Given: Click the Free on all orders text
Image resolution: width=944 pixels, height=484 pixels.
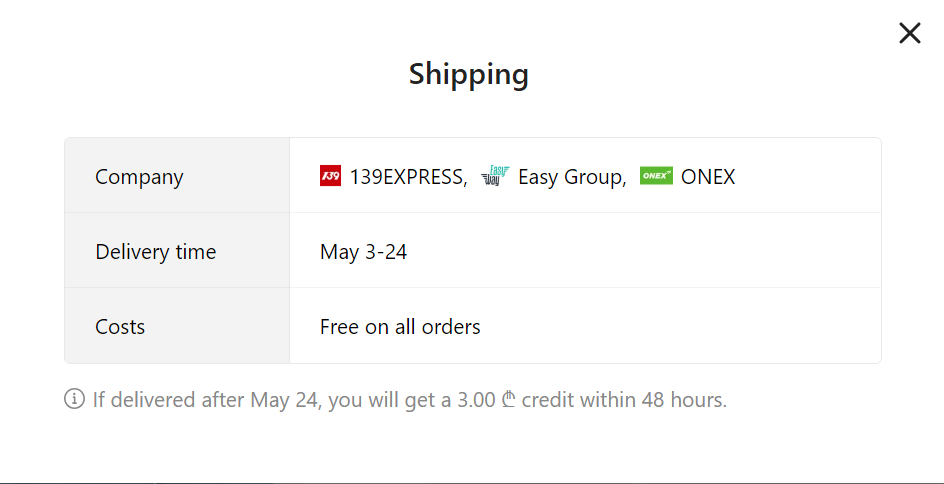Looking at the screenshot, I should tap(400, 327).
